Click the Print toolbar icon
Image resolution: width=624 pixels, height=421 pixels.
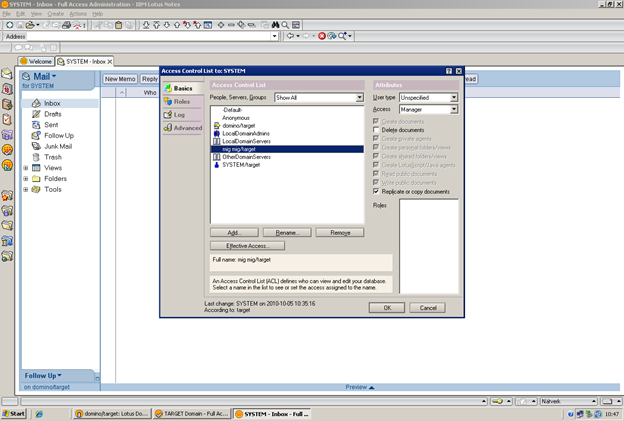(66, 25)
